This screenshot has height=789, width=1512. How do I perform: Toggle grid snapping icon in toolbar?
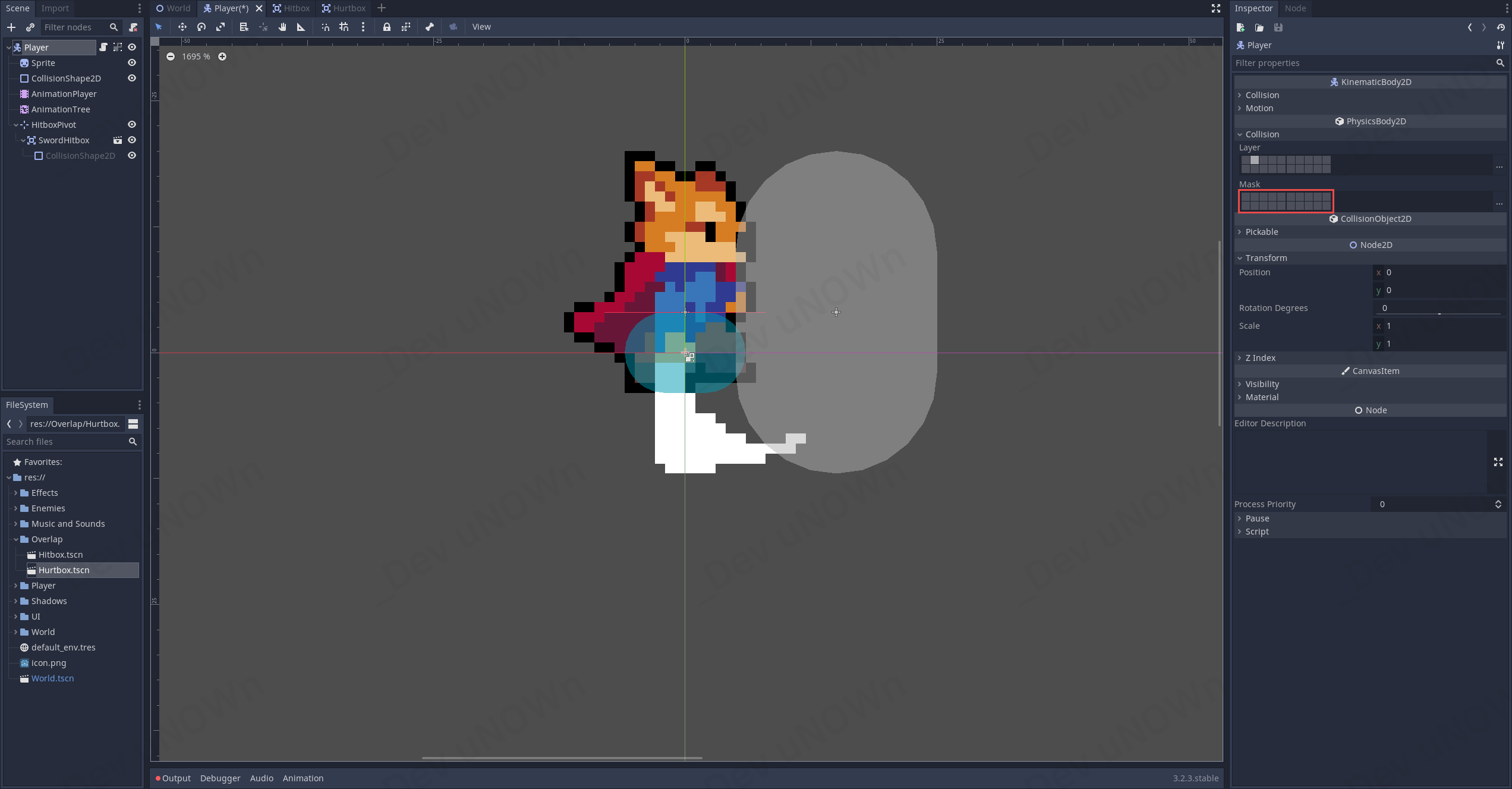click(x=344, y=27)
